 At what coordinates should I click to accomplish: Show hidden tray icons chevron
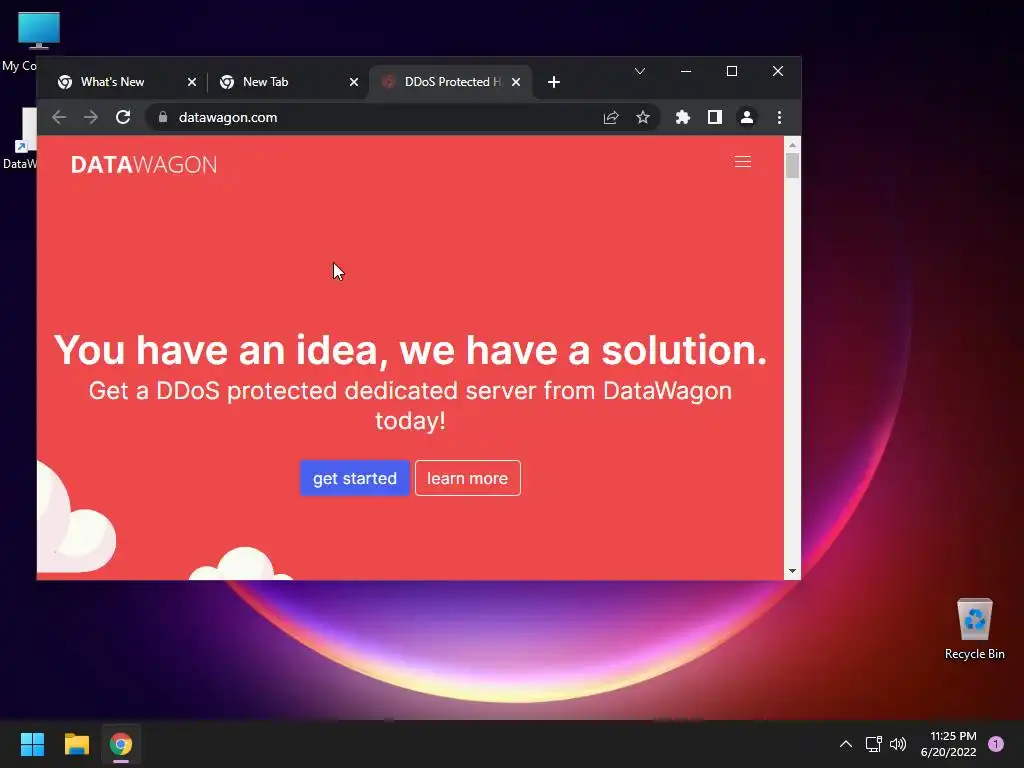pyautogui.click(x=845, y=744)
